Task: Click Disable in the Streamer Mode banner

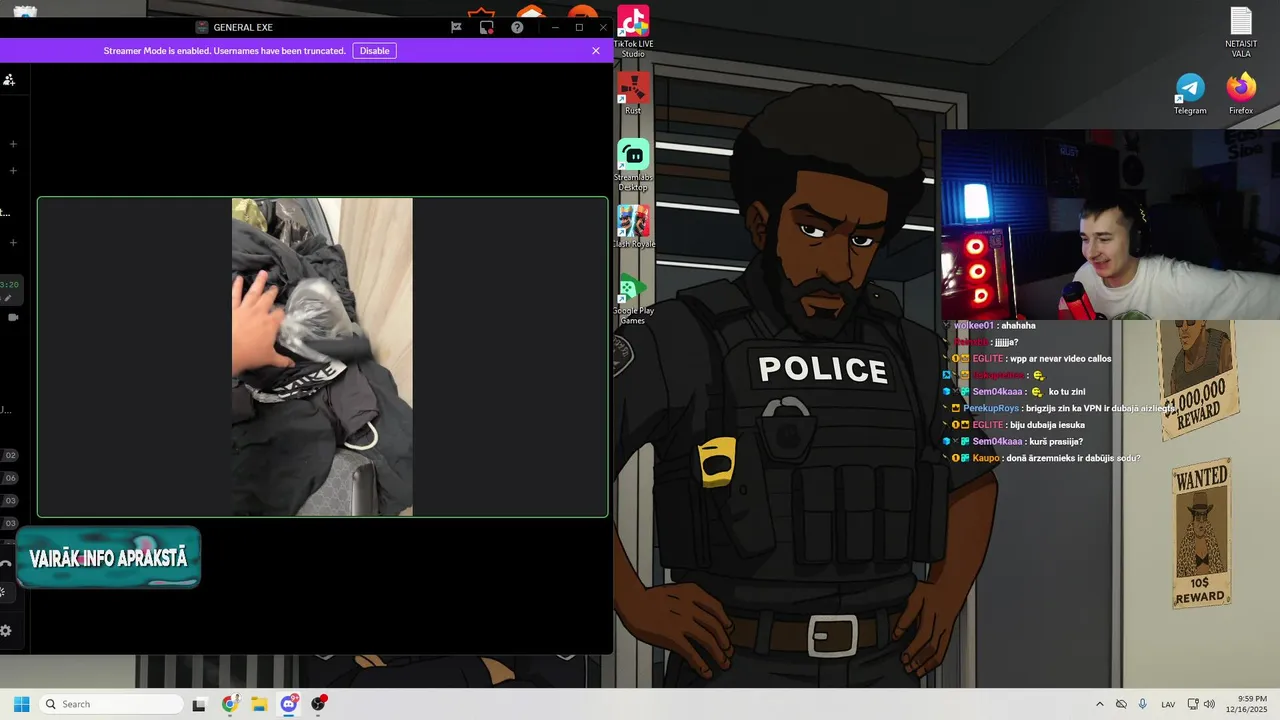Action: pyautogui.click(x=374, y=51)
